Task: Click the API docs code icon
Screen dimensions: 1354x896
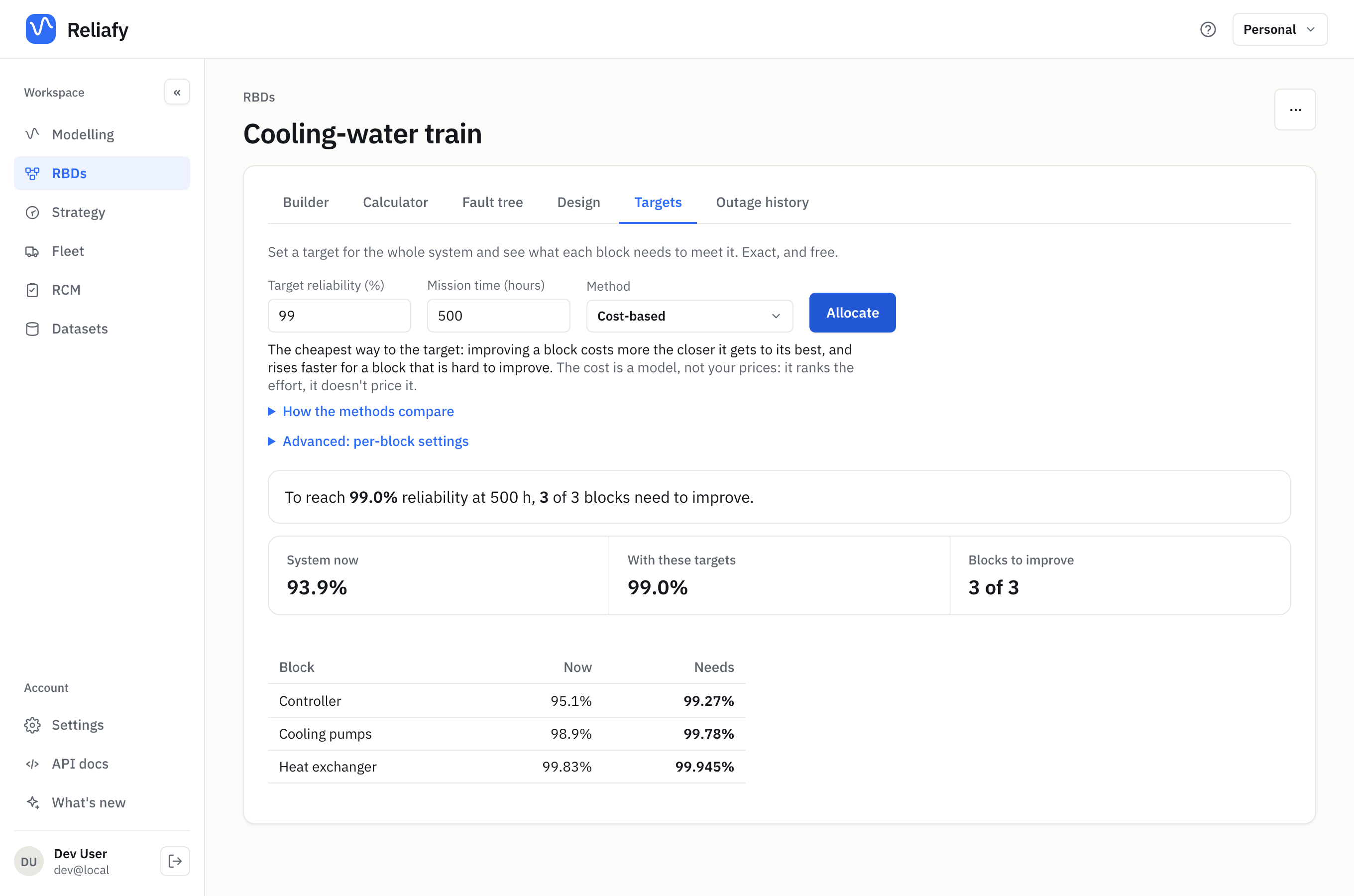Action: click(32, 764)
